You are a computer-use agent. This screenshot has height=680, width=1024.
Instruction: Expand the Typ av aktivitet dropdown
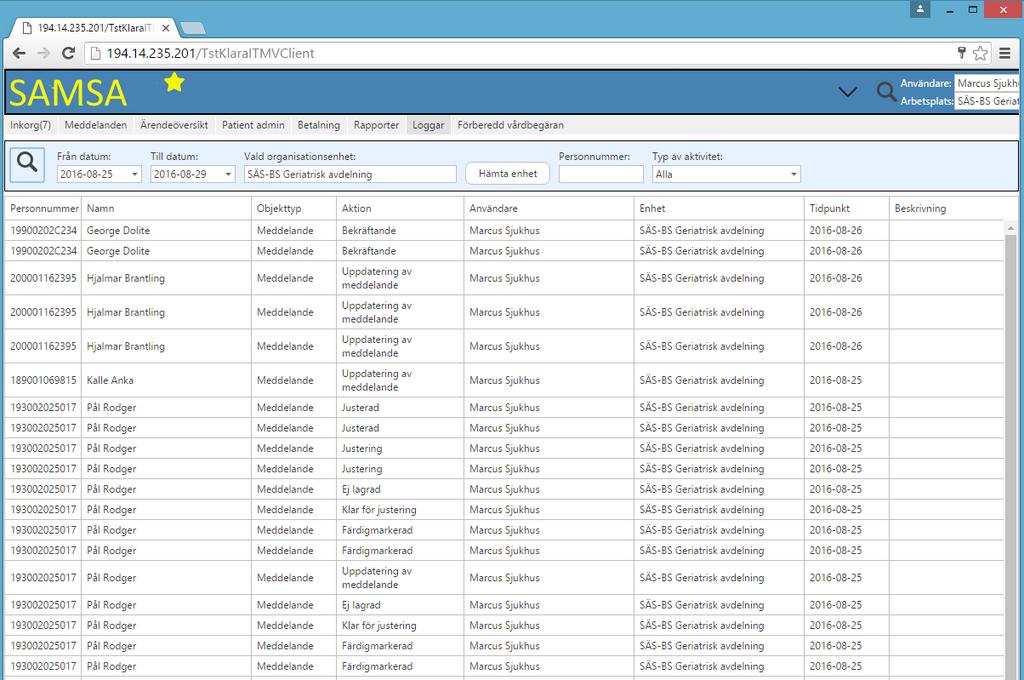pyautogui.click(x=793, y=174)
